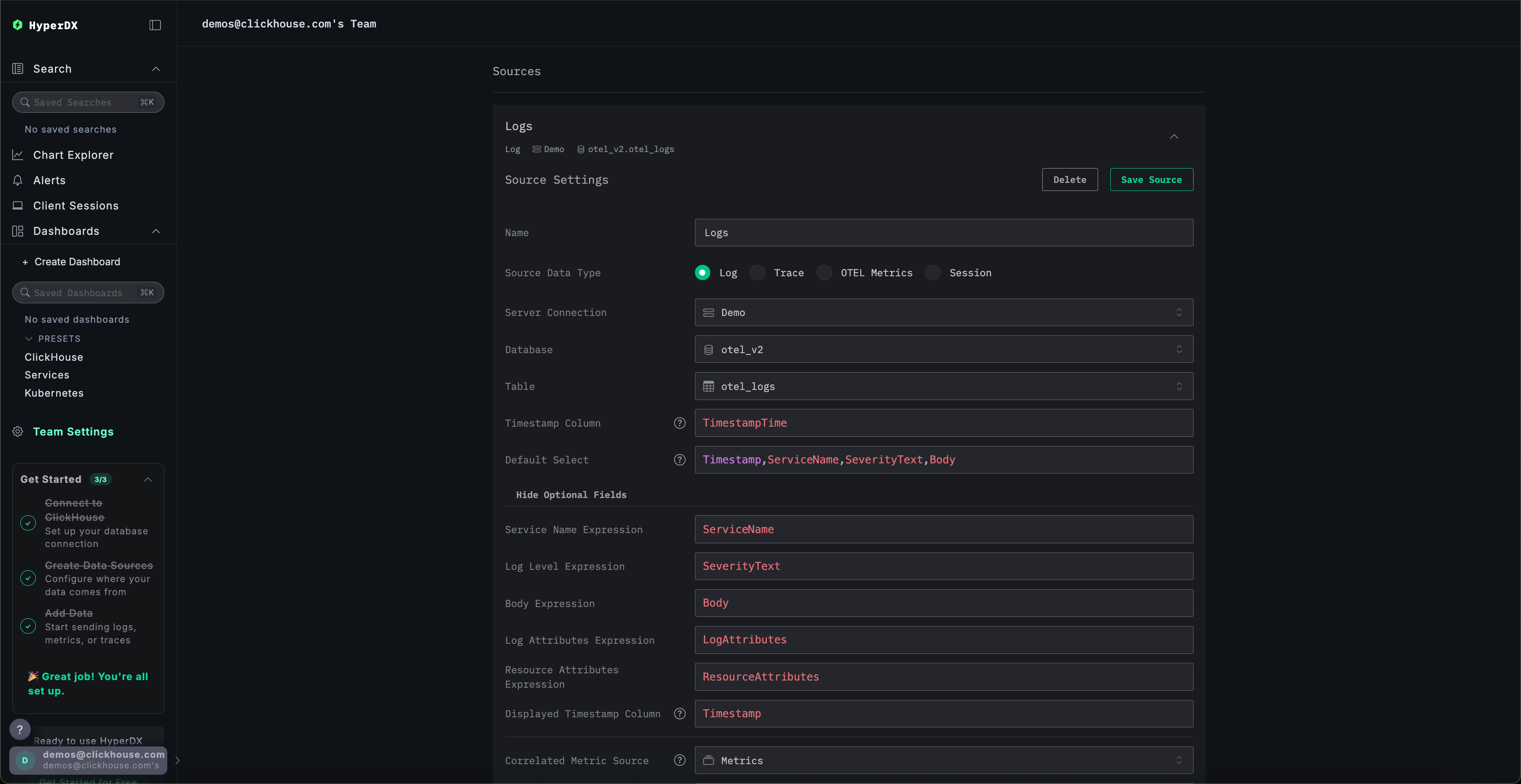Choose OTEL Metrics as source data type
This screenshot has height=784, width=1521.
(x=824, y=272)
